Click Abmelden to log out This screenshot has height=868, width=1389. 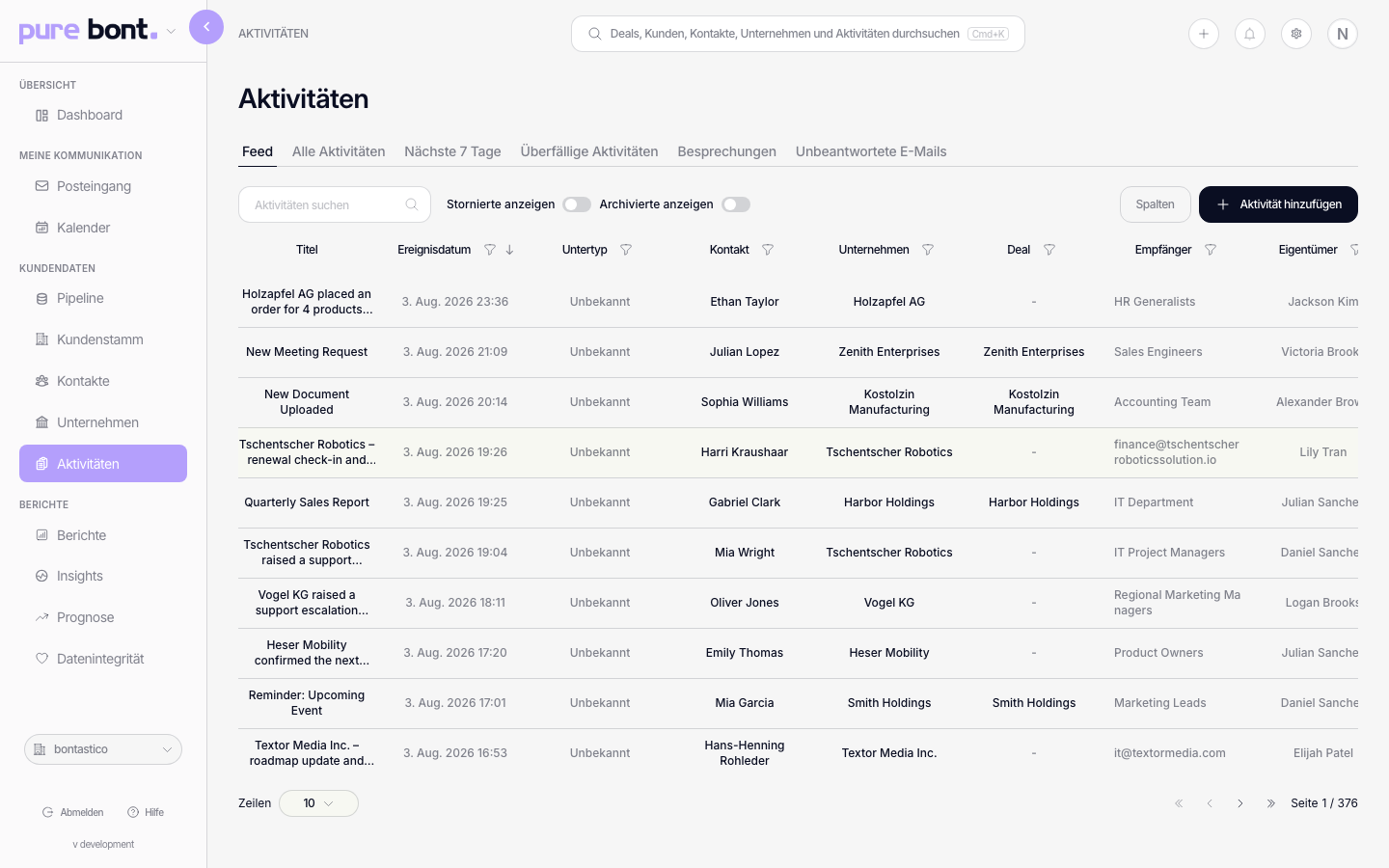pyautogui.click(x=73, y=812)
